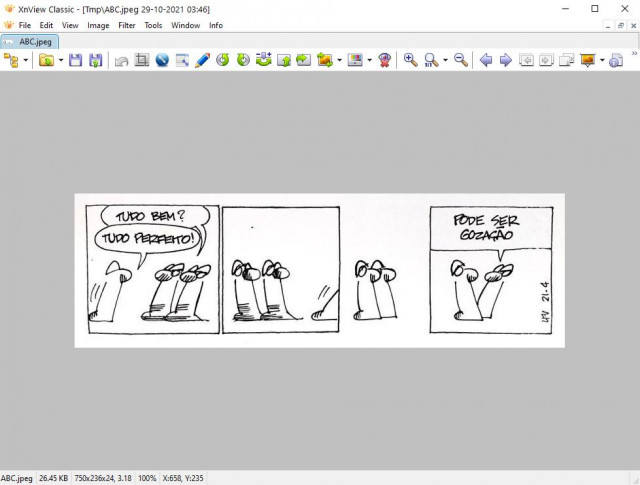Click the red-eye correction icon

[384, 60]
